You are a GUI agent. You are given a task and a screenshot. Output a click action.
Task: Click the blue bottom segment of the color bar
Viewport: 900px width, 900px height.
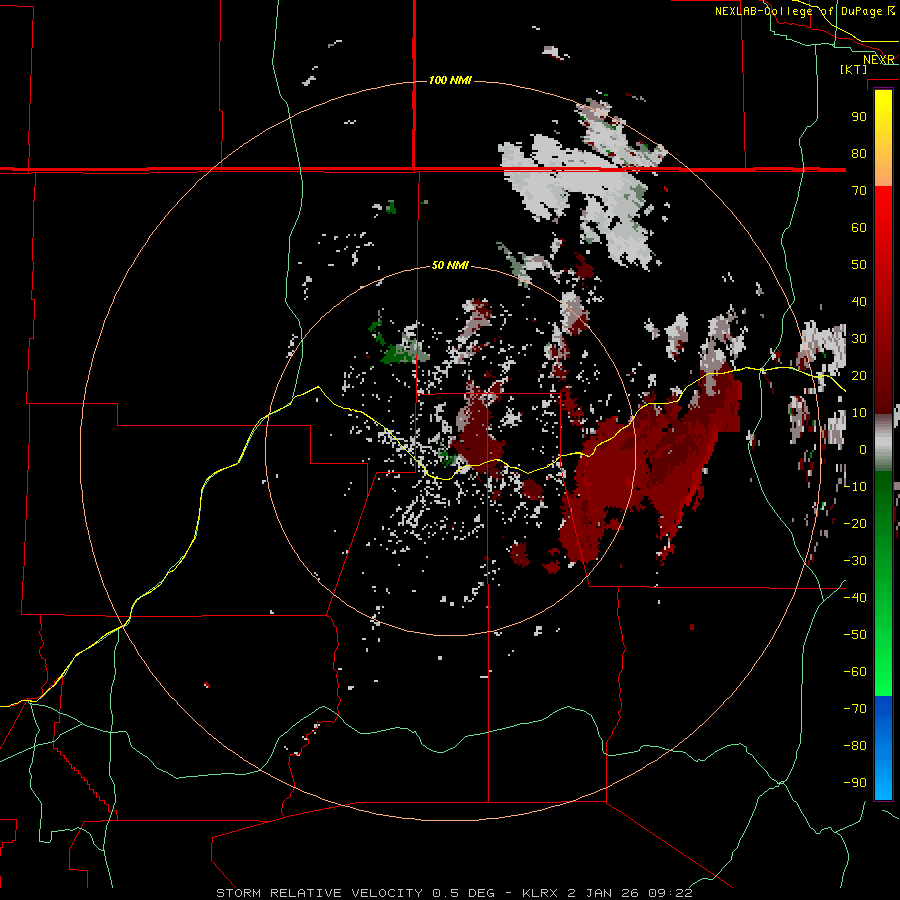pyautogui.click(x=883, y=747)
